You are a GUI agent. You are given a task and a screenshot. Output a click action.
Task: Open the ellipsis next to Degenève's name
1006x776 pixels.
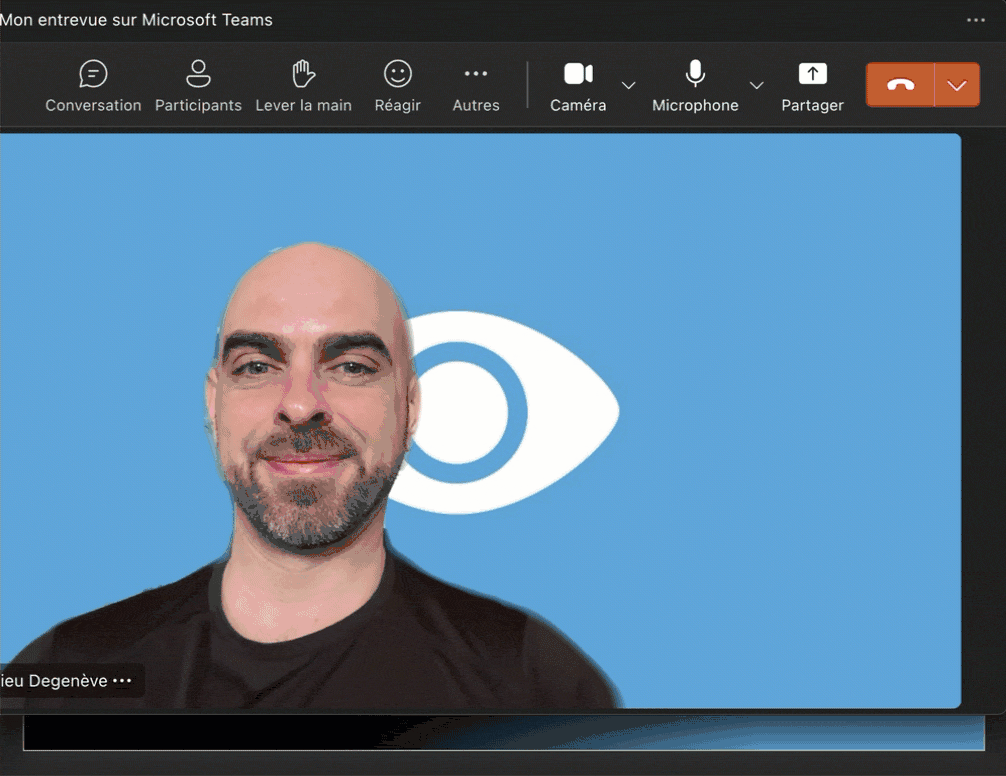pos(122,681)
